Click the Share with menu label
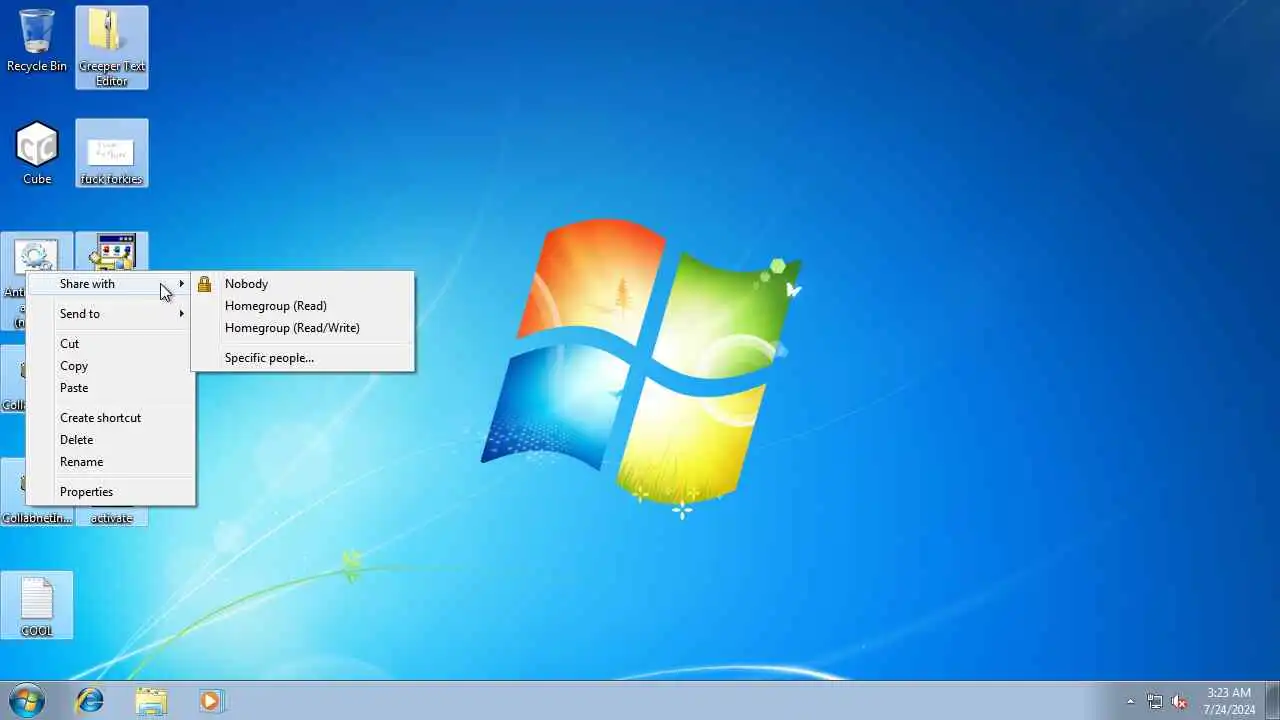 coord(87,284)
